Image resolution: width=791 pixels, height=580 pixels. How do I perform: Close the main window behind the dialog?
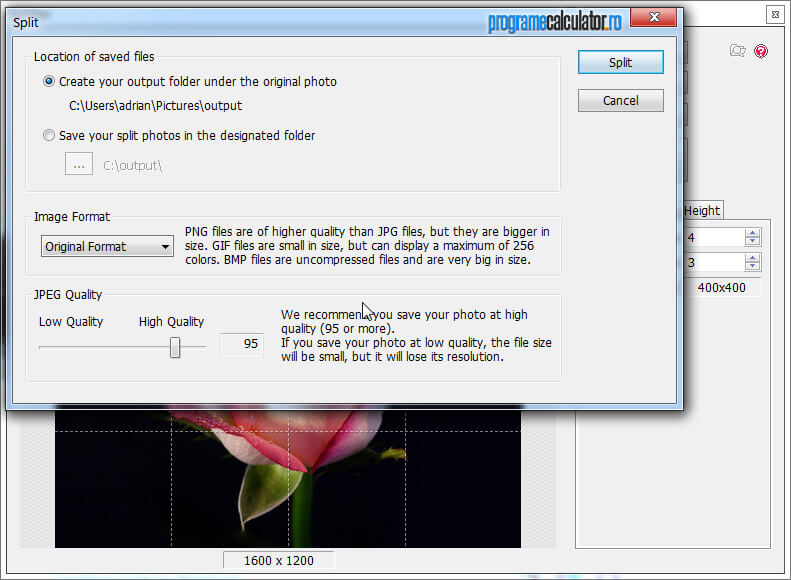coord(775,15)
